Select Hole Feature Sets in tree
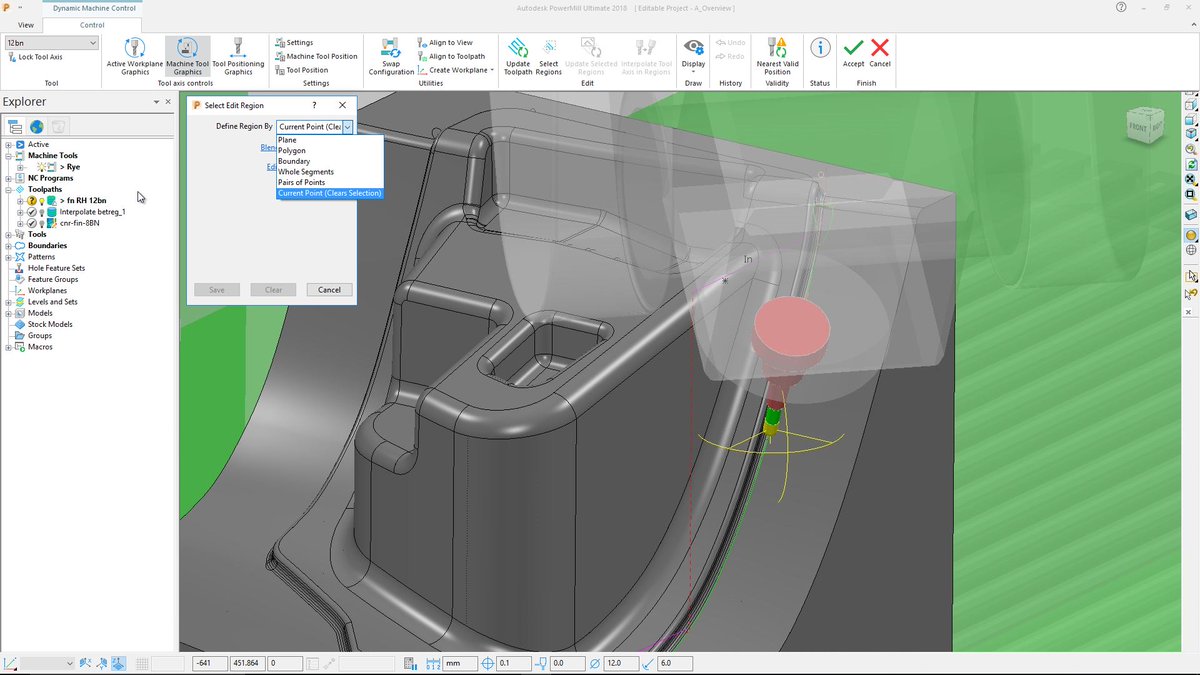 click(56, 268)
